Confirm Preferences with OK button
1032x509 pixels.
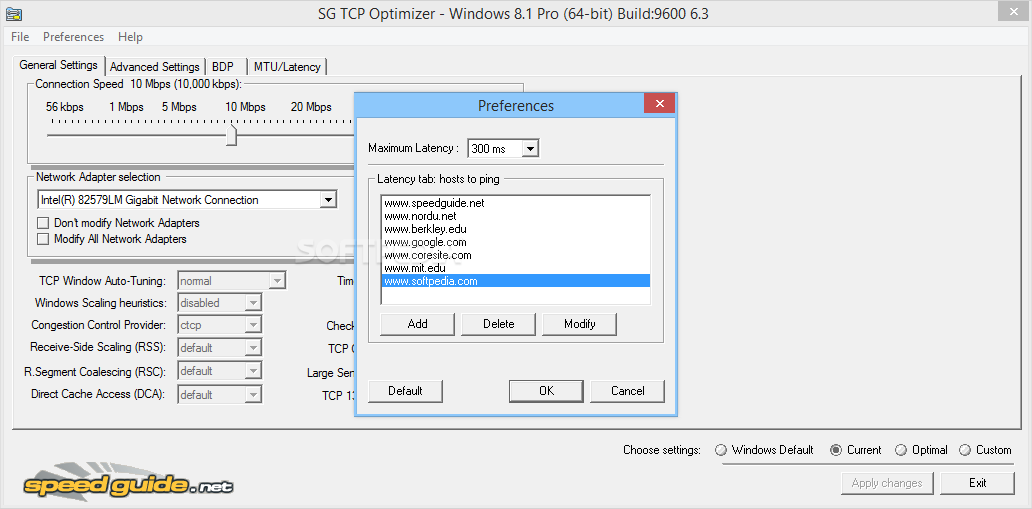[546, 391]
